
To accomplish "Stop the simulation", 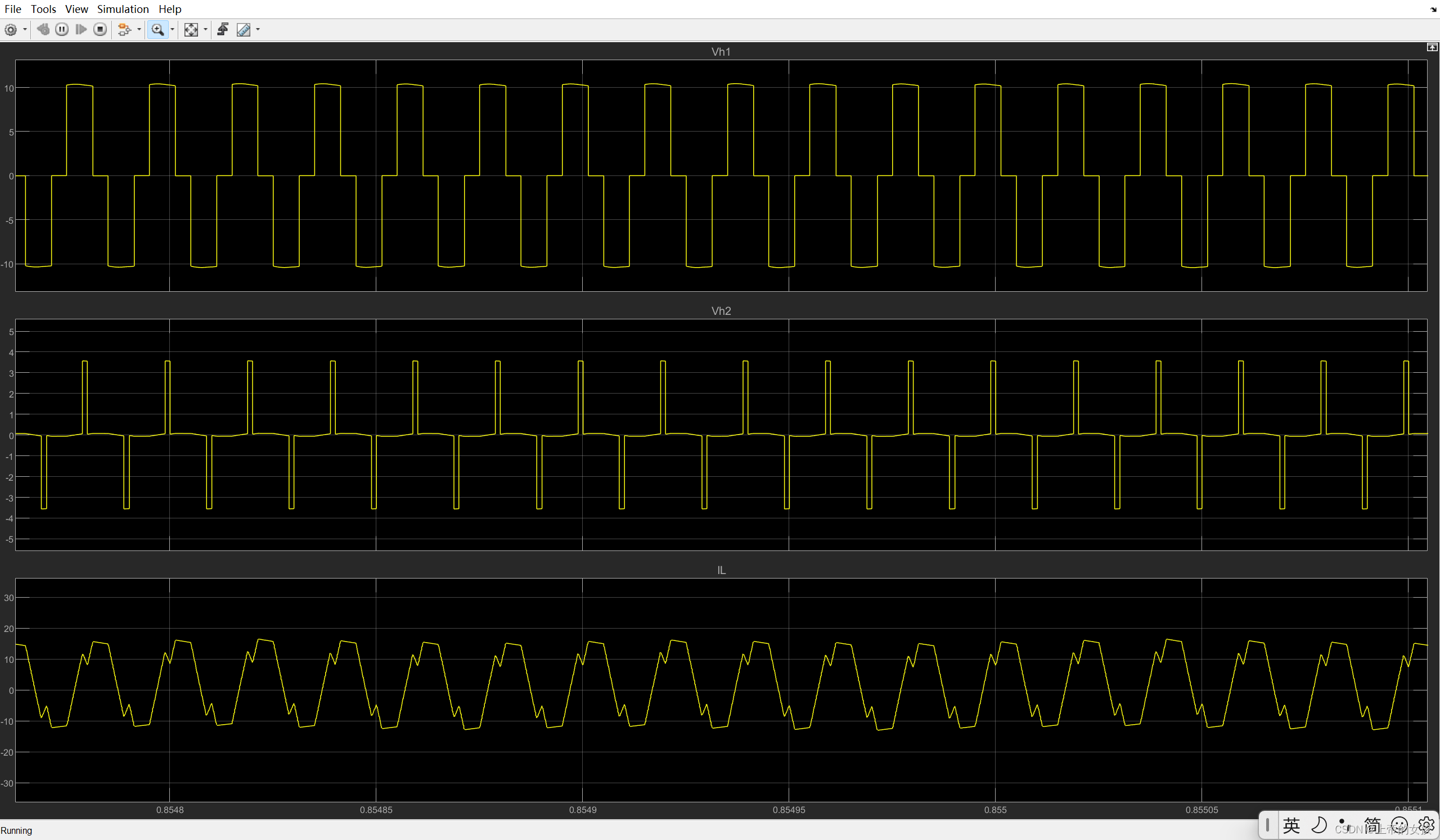I will point(100,30).
